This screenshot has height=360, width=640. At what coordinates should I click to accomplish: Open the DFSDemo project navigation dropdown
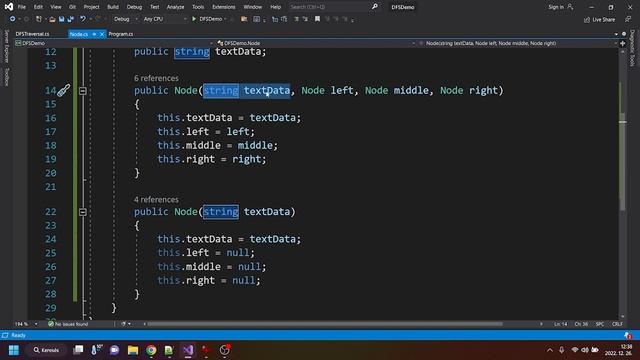[x=114, y=43]
